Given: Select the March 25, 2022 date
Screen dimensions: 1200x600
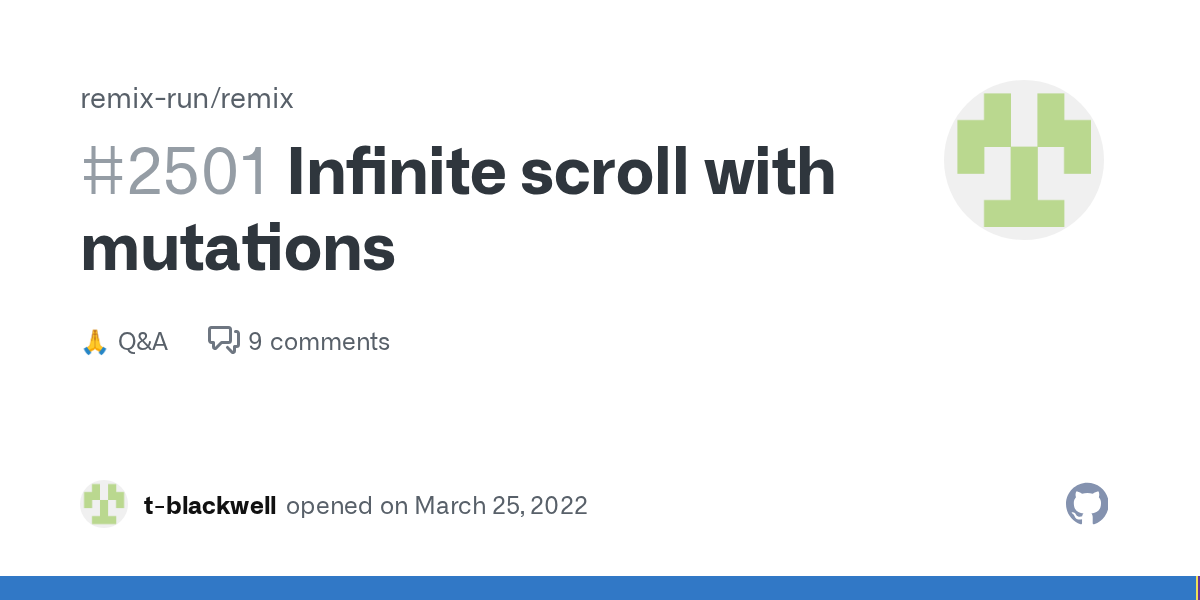Looking at the screenshot, I should [501, 505].
